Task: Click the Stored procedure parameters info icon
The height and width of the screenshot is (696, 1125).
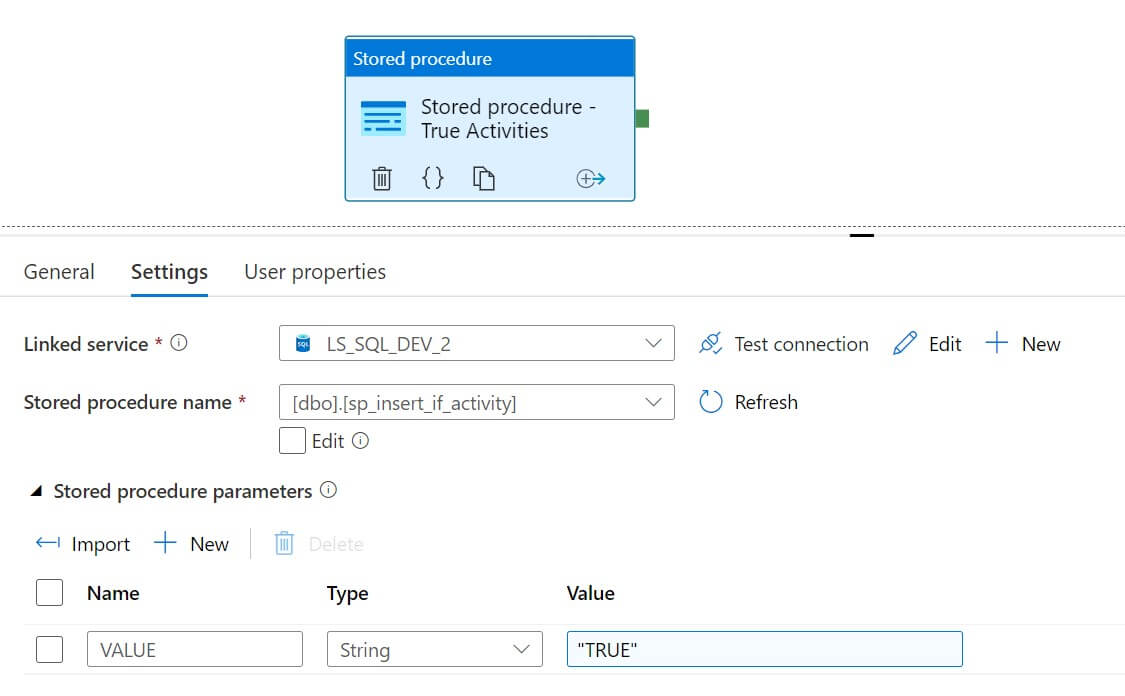Action: (x=328, y=491)
